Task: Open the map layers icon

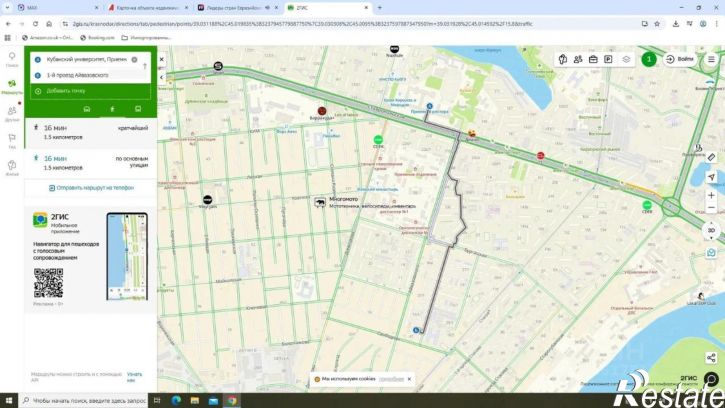Action: pyautogui.click(x=626, y=59)
